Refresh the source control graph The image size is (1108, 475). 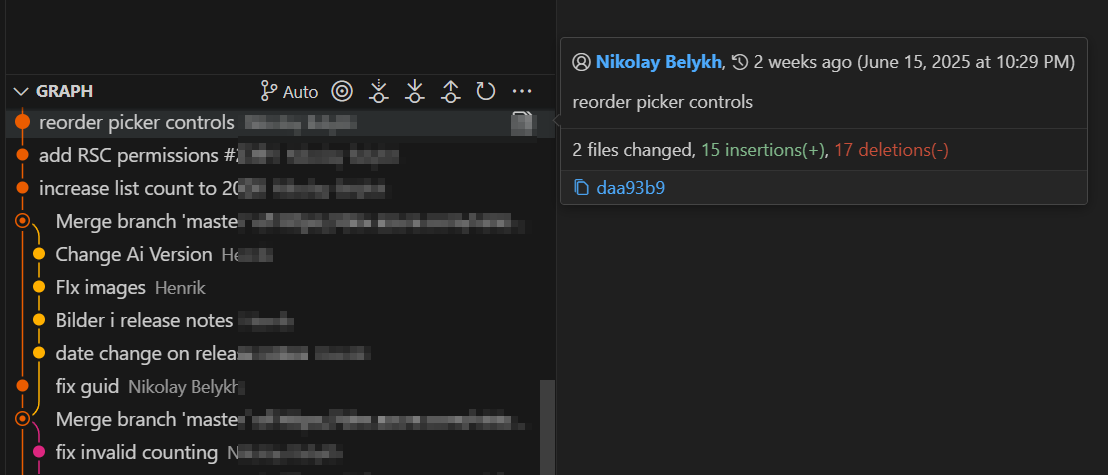pos(486,92)
